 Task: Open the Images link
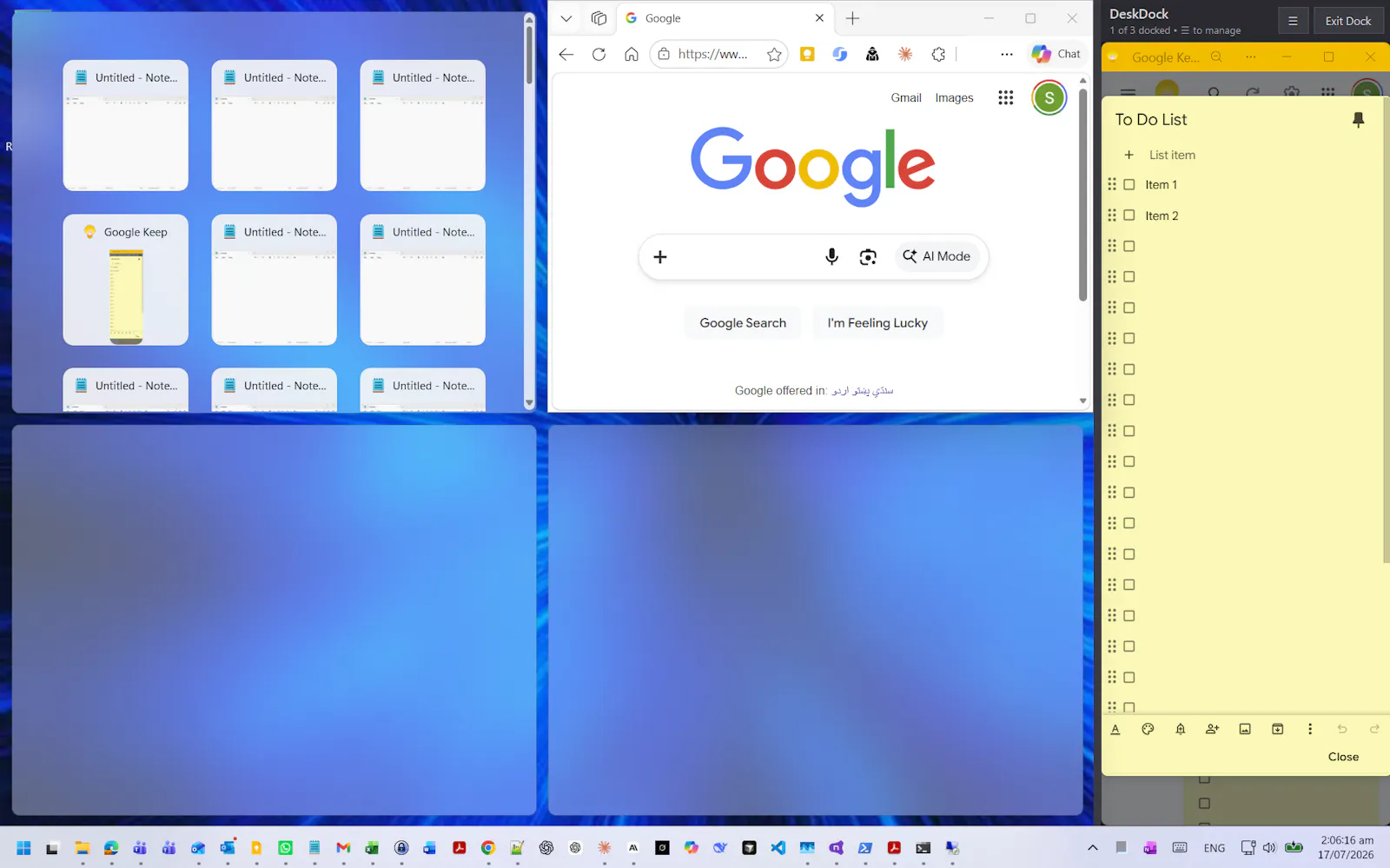pos(954,98)
